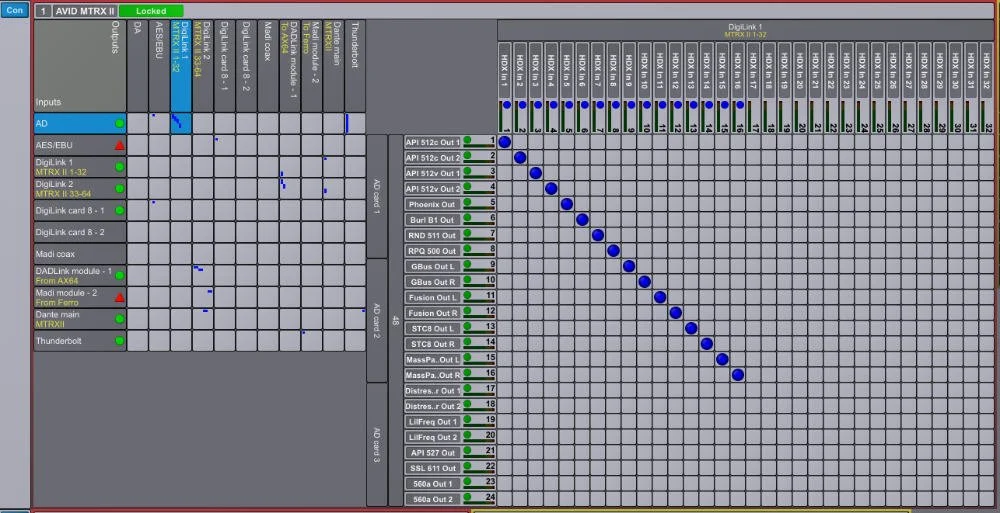Viewport: 1000px width, 513px height.
Task: Select the Thunderbolt output column header
Action: [x=355, y=66]
